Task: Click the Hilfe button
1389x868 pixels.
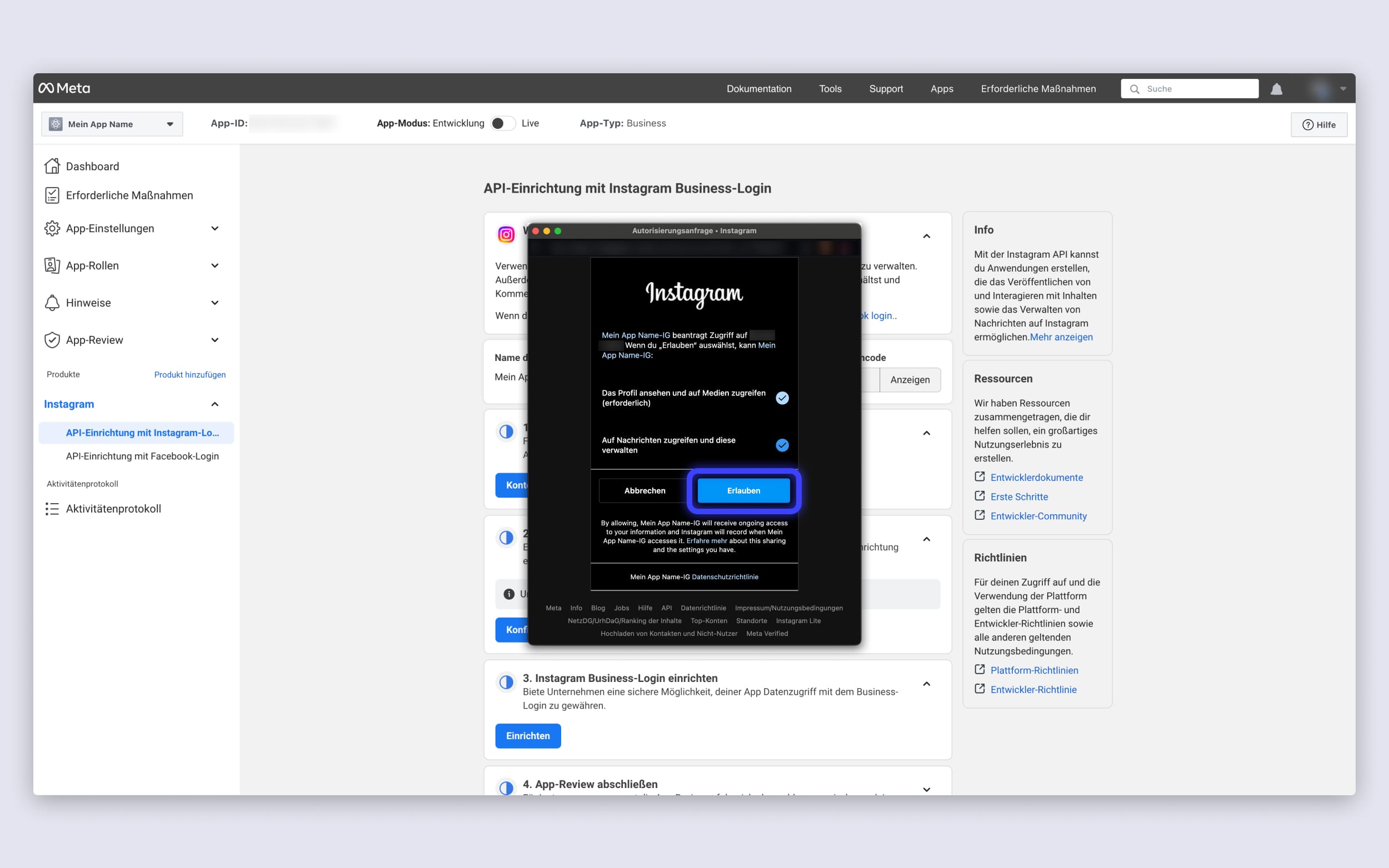Action: (x=1318, y=124)
